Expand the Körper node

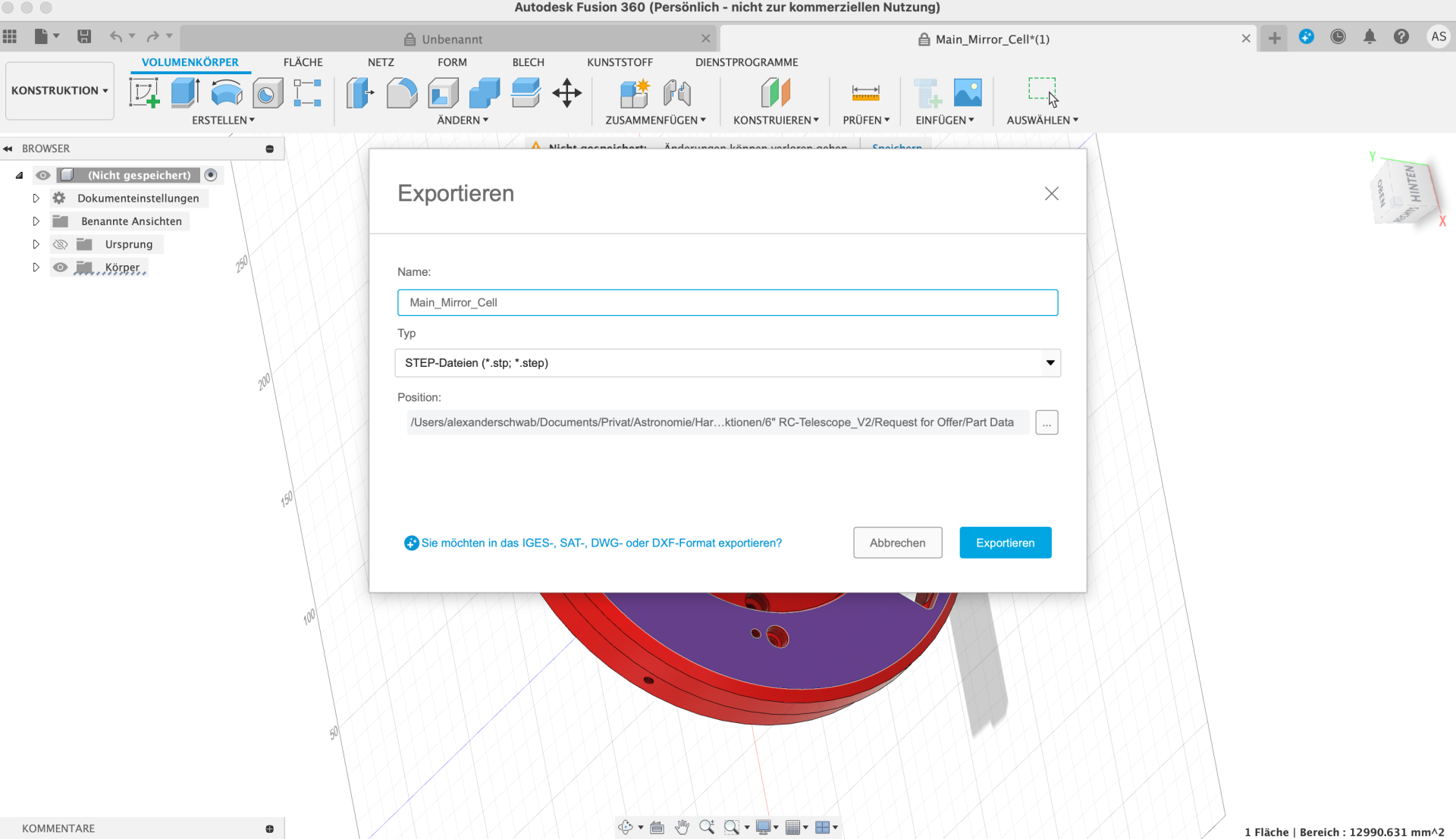tap(36, 268)
